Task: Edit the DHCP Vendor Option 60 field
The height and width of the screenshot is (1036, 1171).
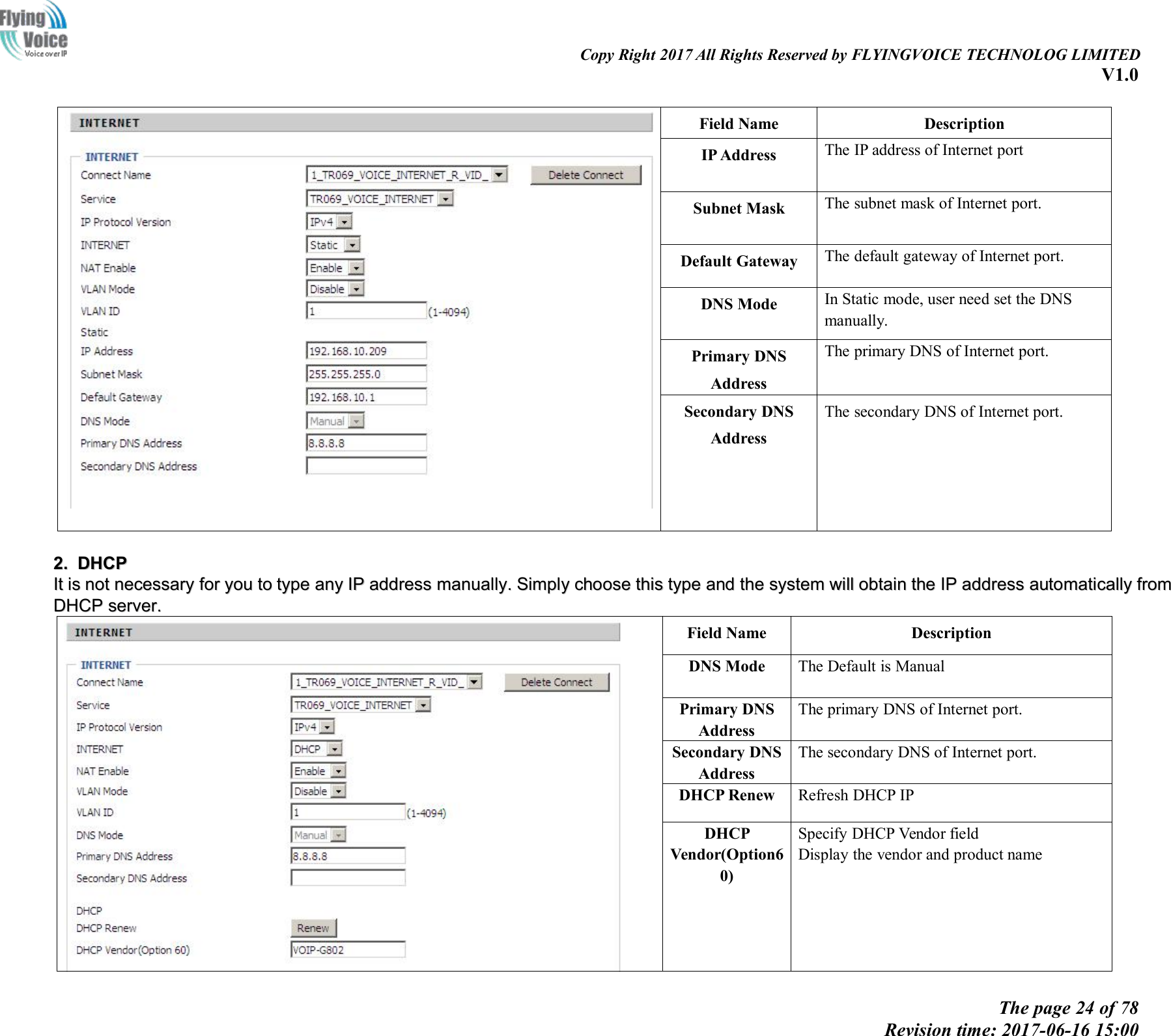Action: click(x=347, y=950)
